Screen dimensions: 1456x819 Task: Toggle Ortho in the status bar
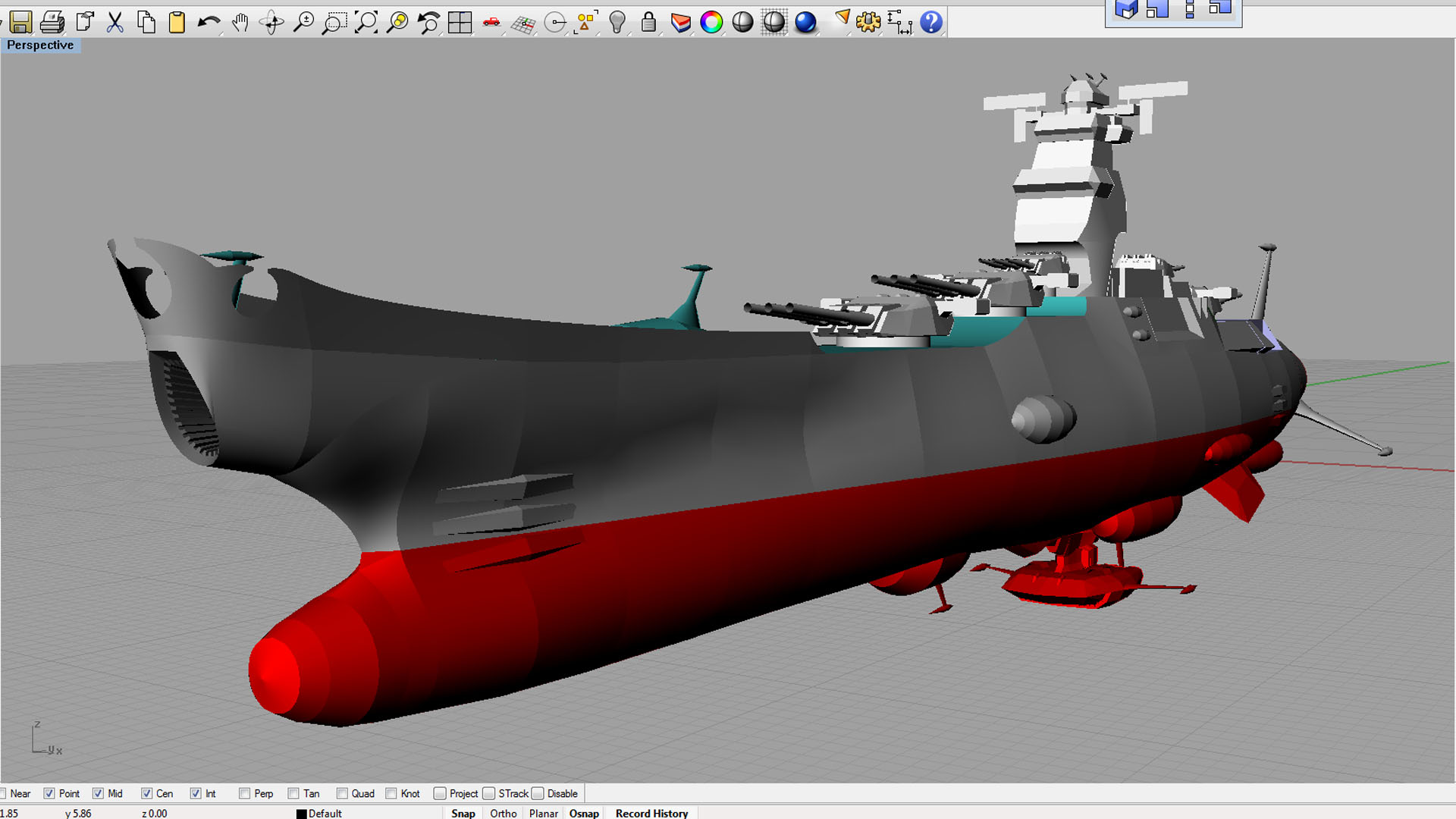click(504, 813)
